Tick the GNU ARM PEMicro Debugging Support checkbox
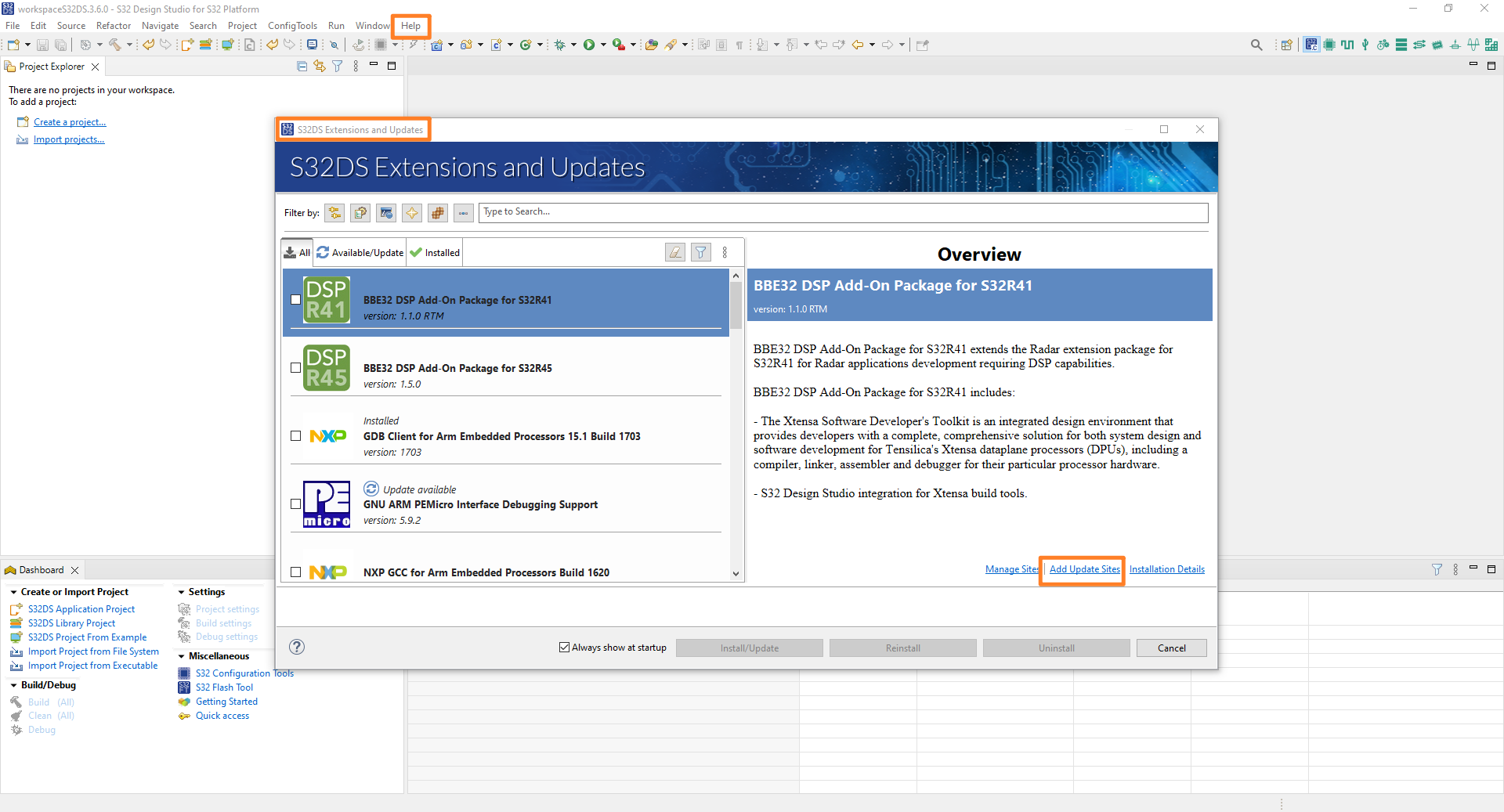Screen dimensions: 1504x812 click(x=295, y=503)
